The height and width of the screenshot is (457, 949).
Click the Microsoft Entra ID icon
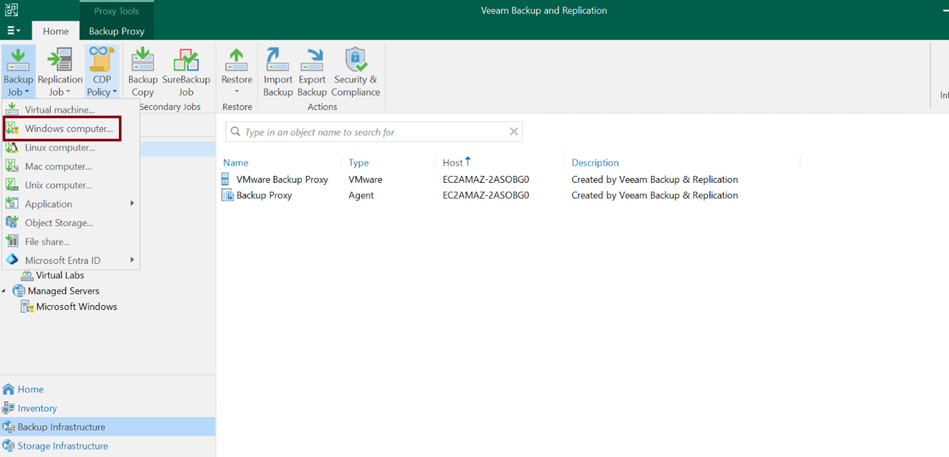(x=12, y=260)
